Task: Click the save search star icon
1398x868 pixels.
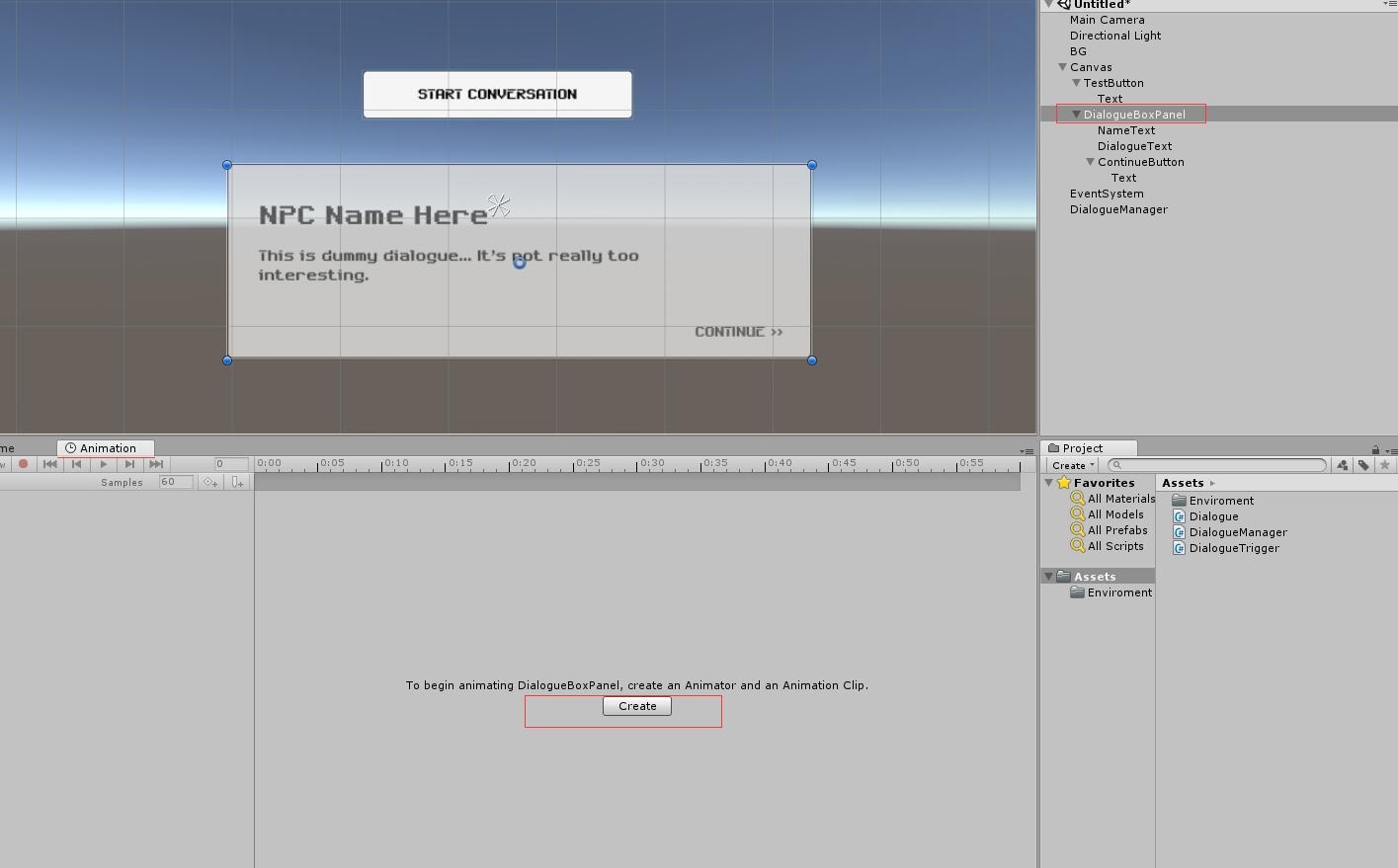Action: (x=1385, y=465)
